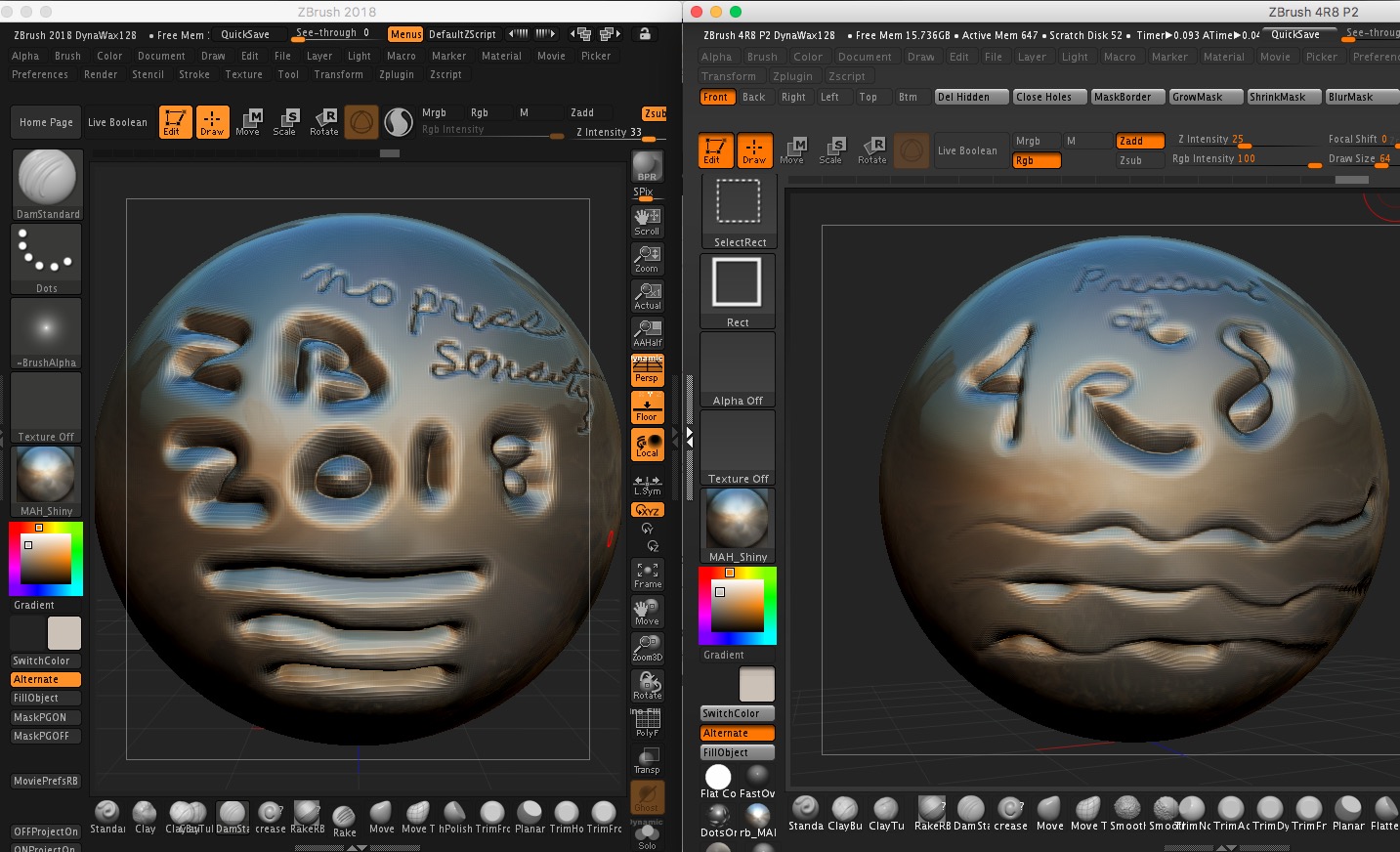Select Move tool in ZBrush 2018 window
The height and width of the screenshot is (852, 1400).
pos(248,122)
